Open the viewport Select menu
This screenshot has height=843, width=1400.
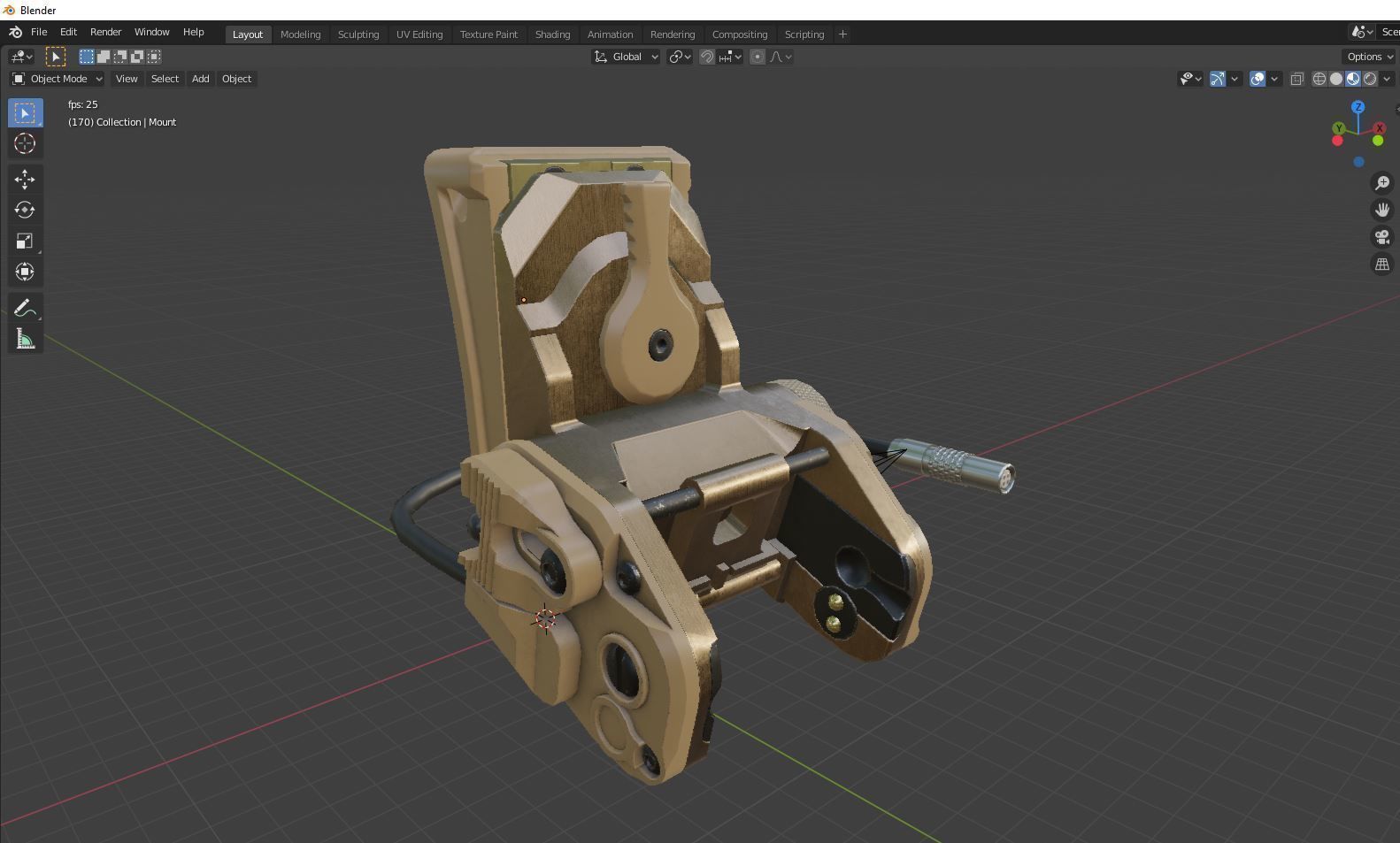[x=165, y=79]
